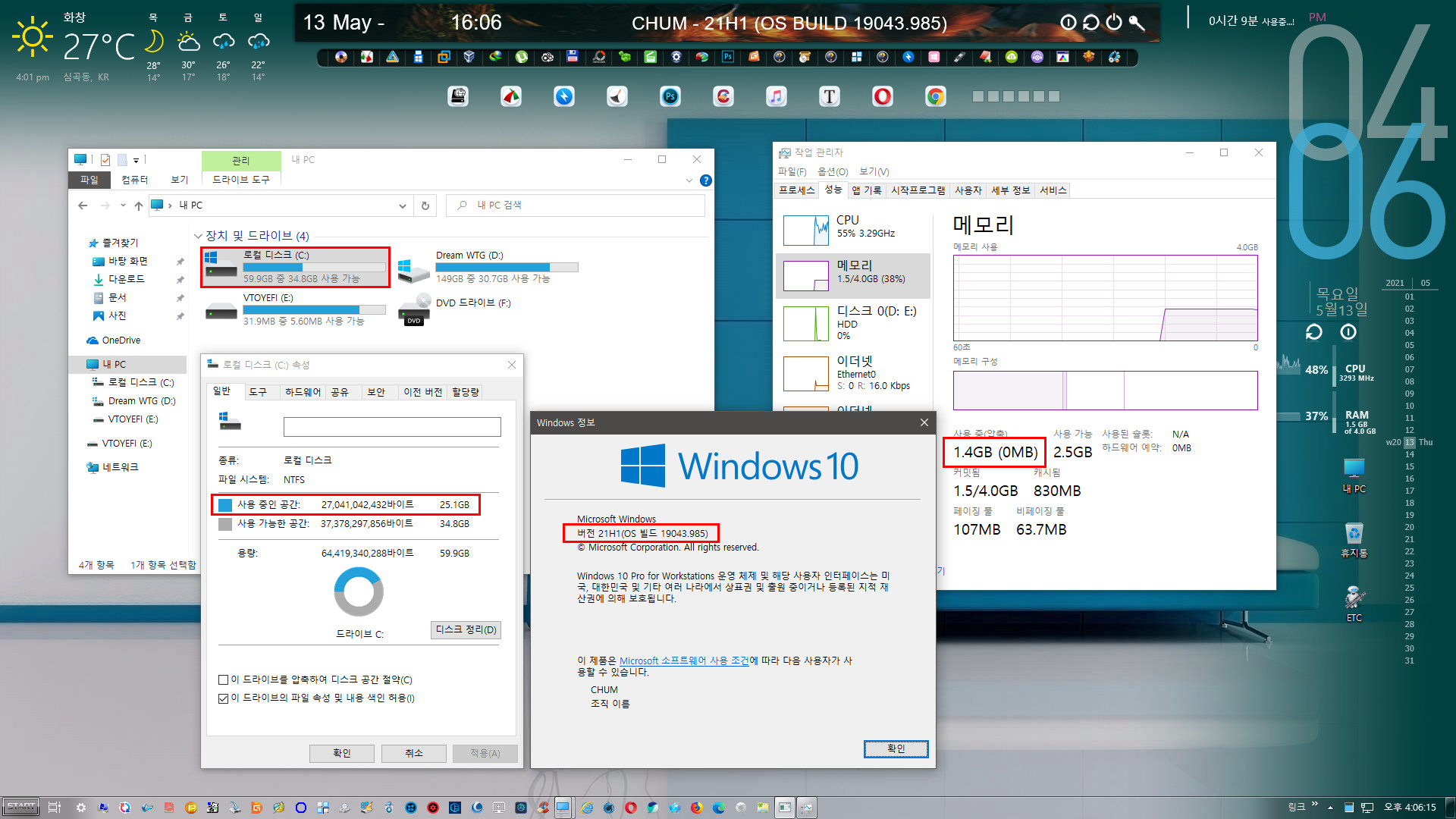Click OK in the Windows info dialog
The image size is (1456, 819).
[896, 748]
